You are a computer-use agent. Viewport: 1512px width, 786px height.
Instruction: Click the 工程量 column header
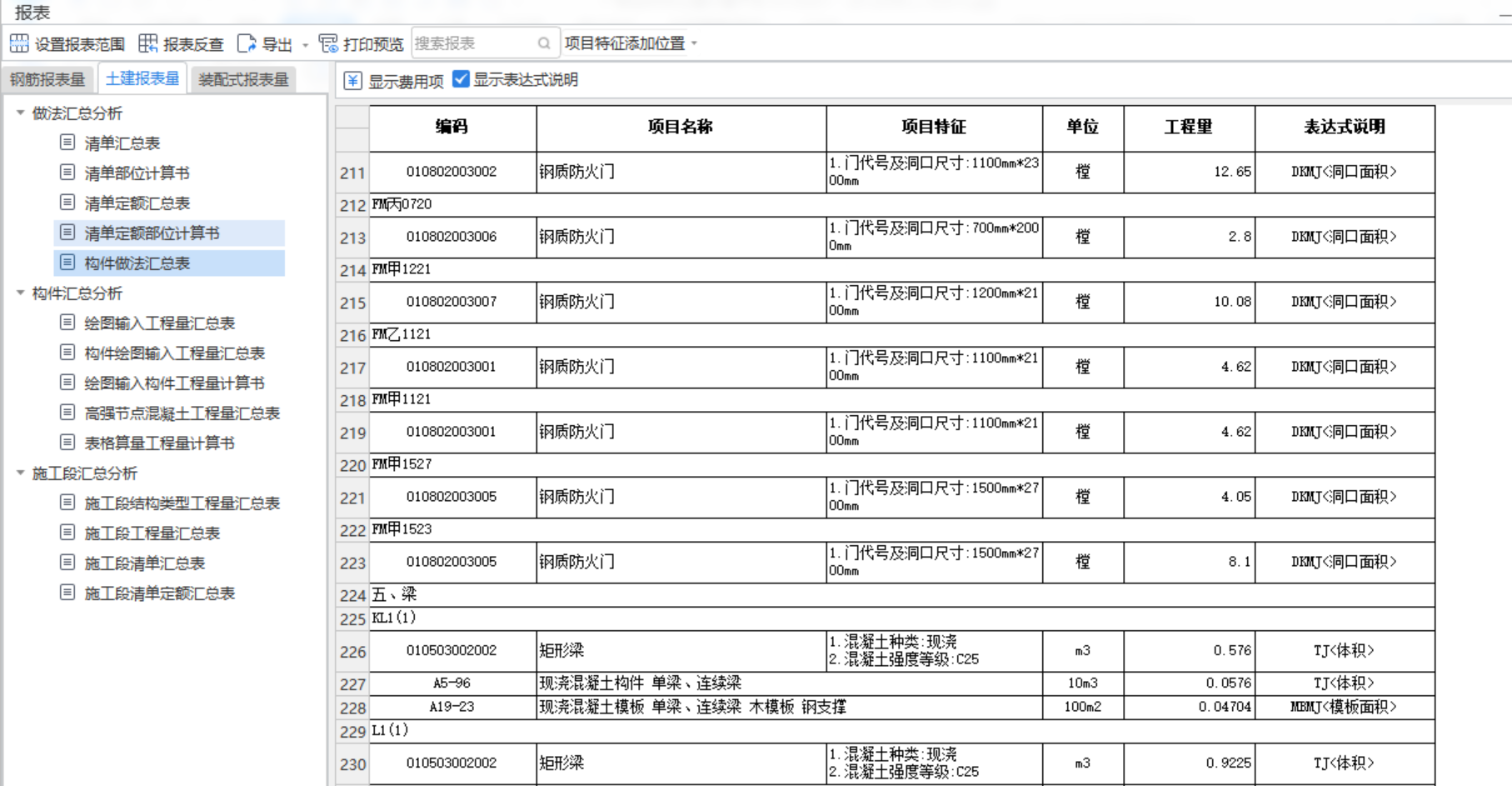point(1189,128)
